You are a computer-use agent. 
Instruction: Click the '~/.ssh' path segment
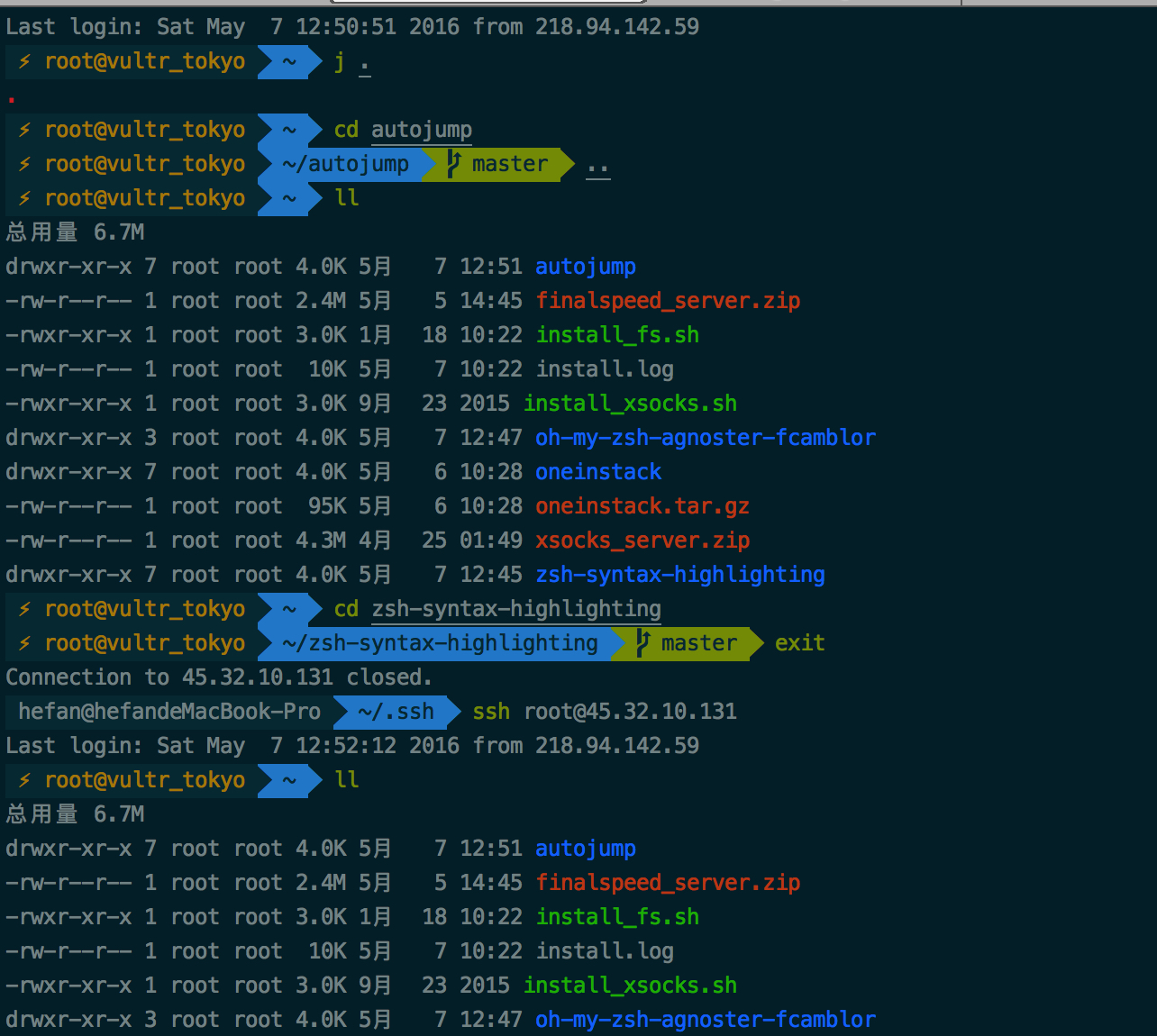(396, 712)
